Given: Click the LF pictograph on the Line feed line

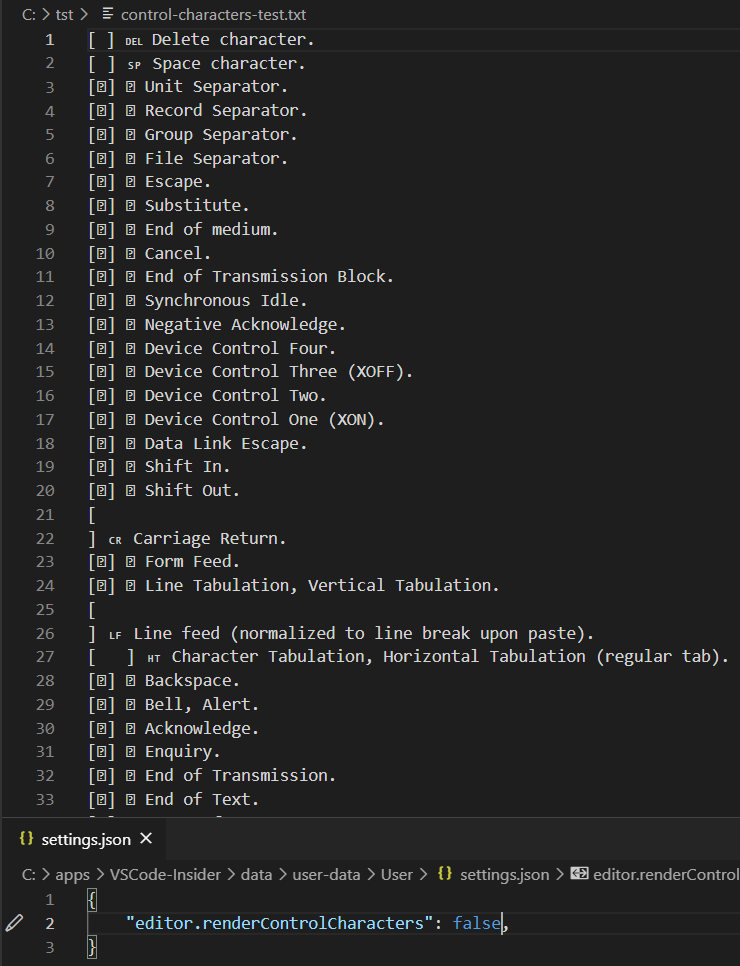Looking at the screenshot, I should [x=115, y=633].
